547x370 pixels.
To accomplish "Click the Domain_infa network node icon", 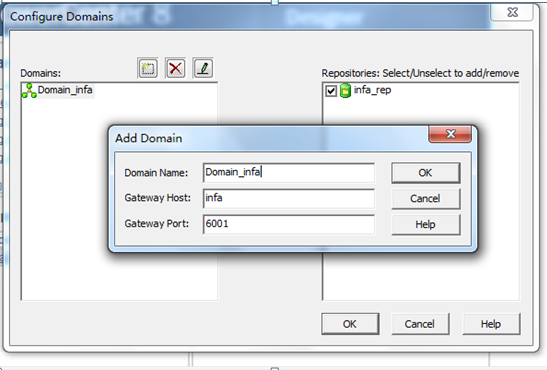I will tap(29, 91).
